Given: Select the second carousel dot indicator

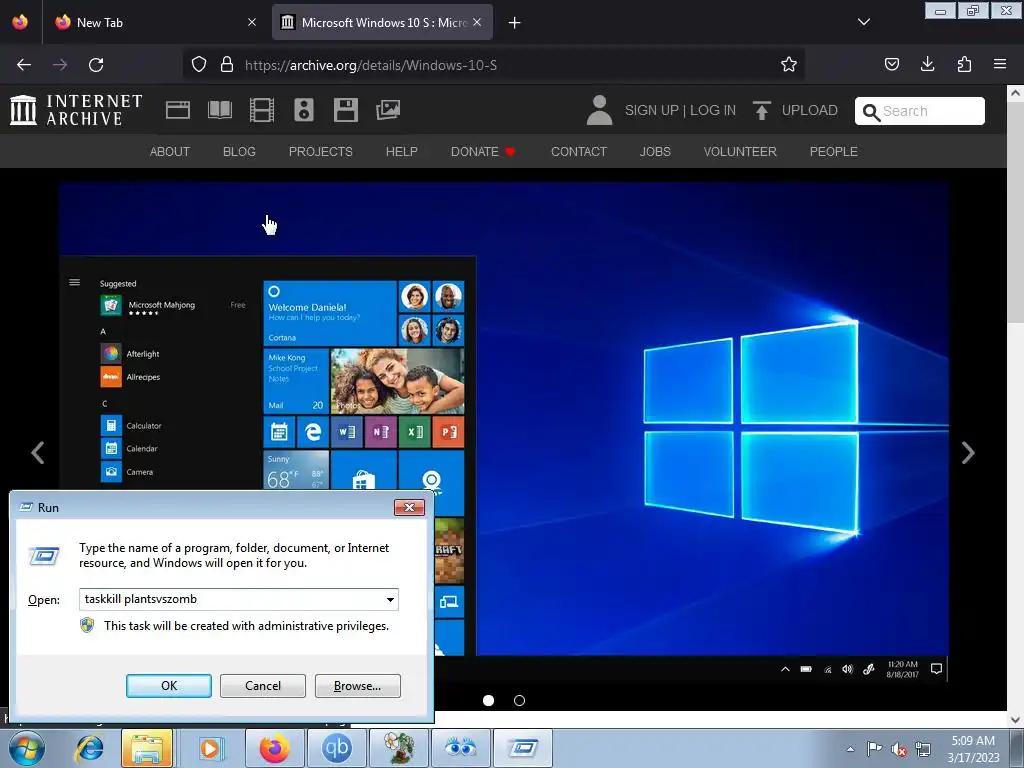Looking at the screenshot, I should tap(519, 700).
